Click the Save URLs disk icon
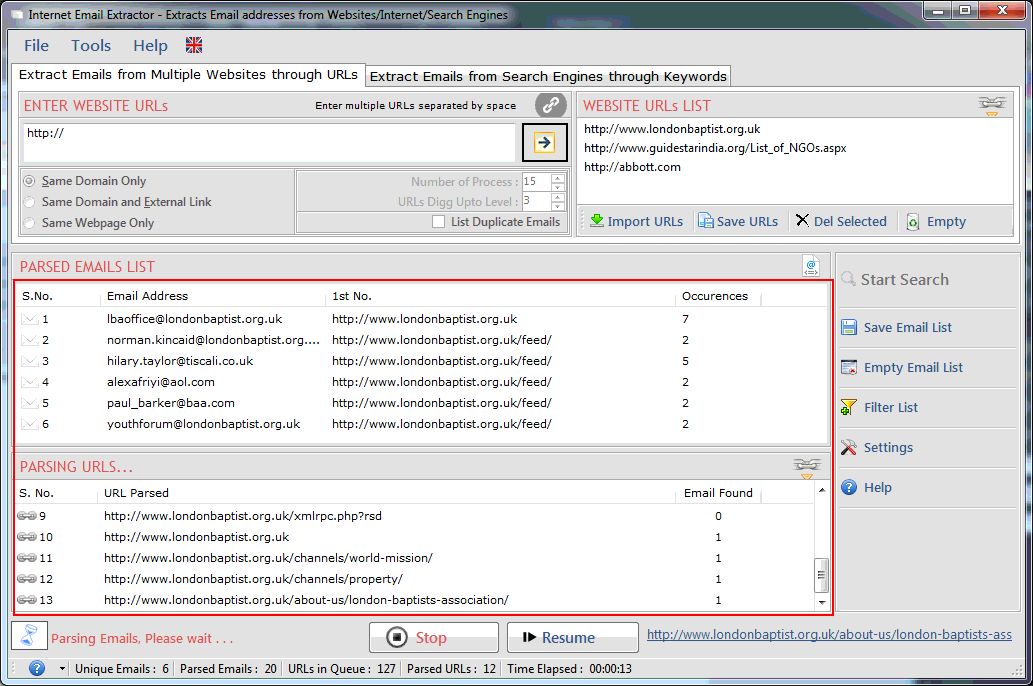Image resolution: width=1033 pixels, height=686 pixels. pos(706,221)
